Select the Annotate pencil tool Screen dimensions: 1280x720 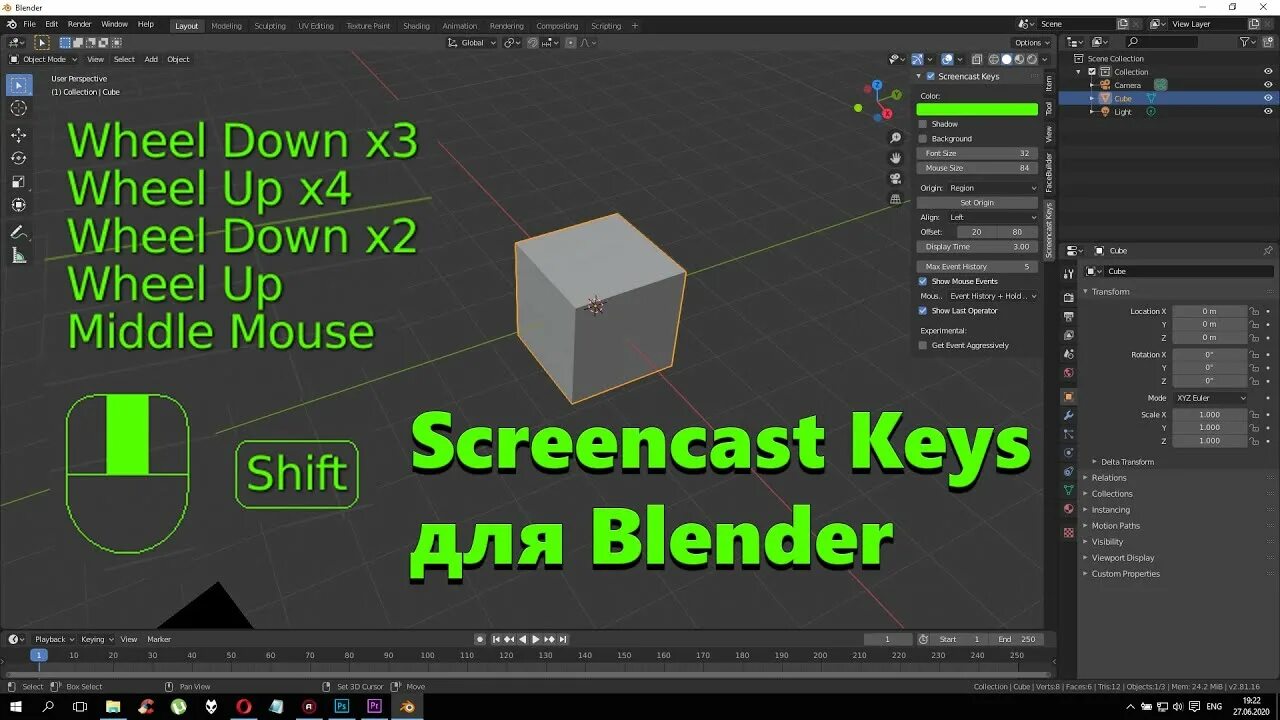pyautogui.click(x=19, y=232)
